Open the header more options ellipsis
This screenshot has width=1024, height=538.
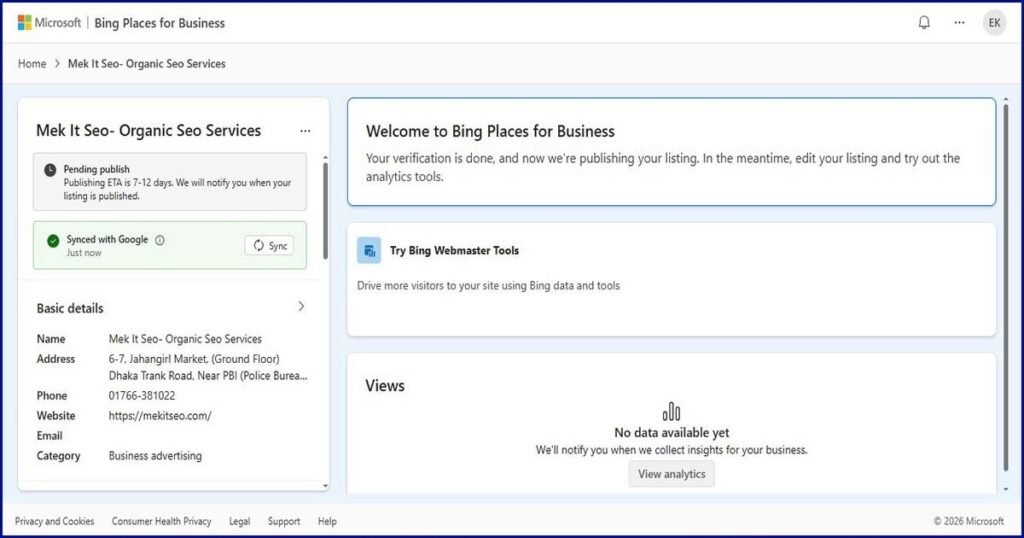tap(959, 23)
